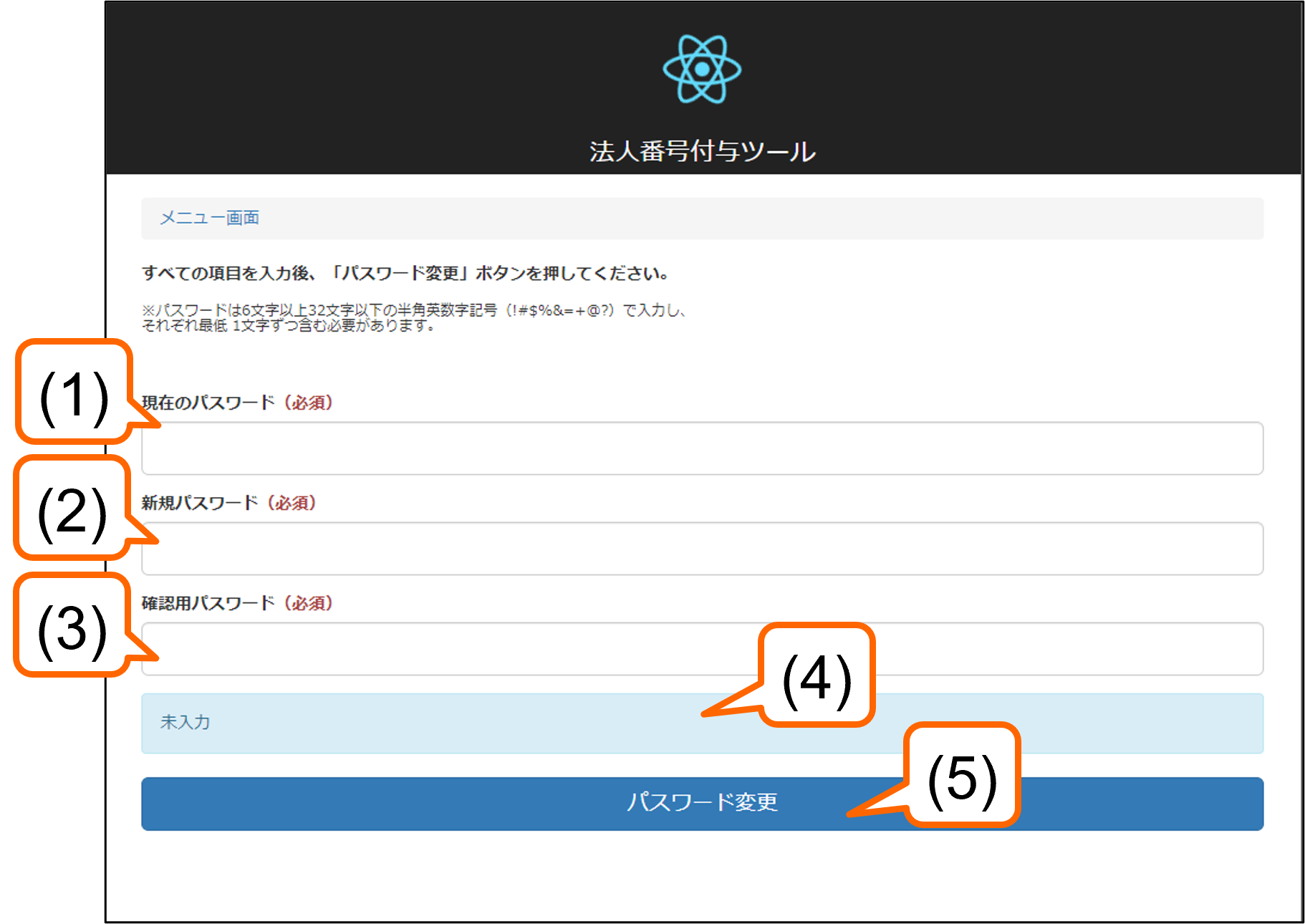Focus the 現在のパスワード input field
The width and height of the screenshot is (1305, 924).
click(x=702, y=448)
